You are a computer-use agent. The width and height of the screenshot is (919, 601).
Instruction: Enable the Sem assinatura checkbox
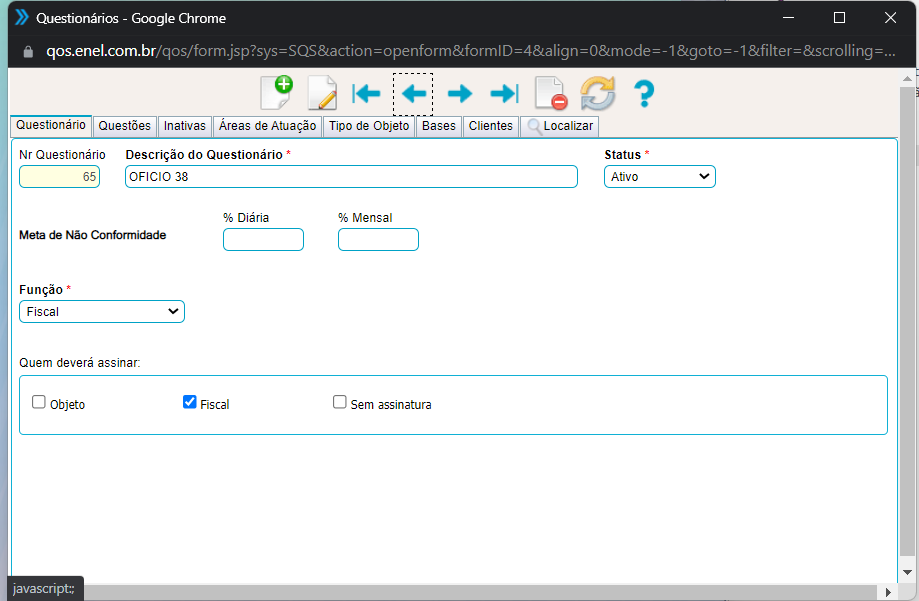[x=340, y=402]
